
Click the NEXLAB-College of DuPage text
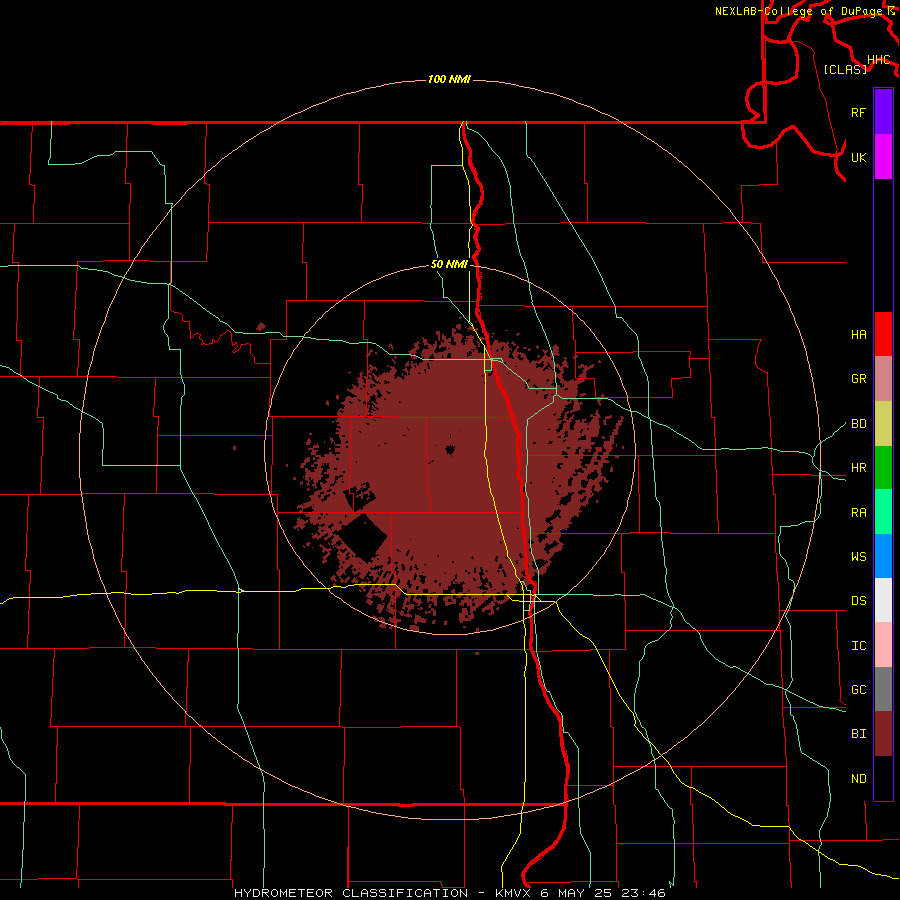(x=798, y=11)
